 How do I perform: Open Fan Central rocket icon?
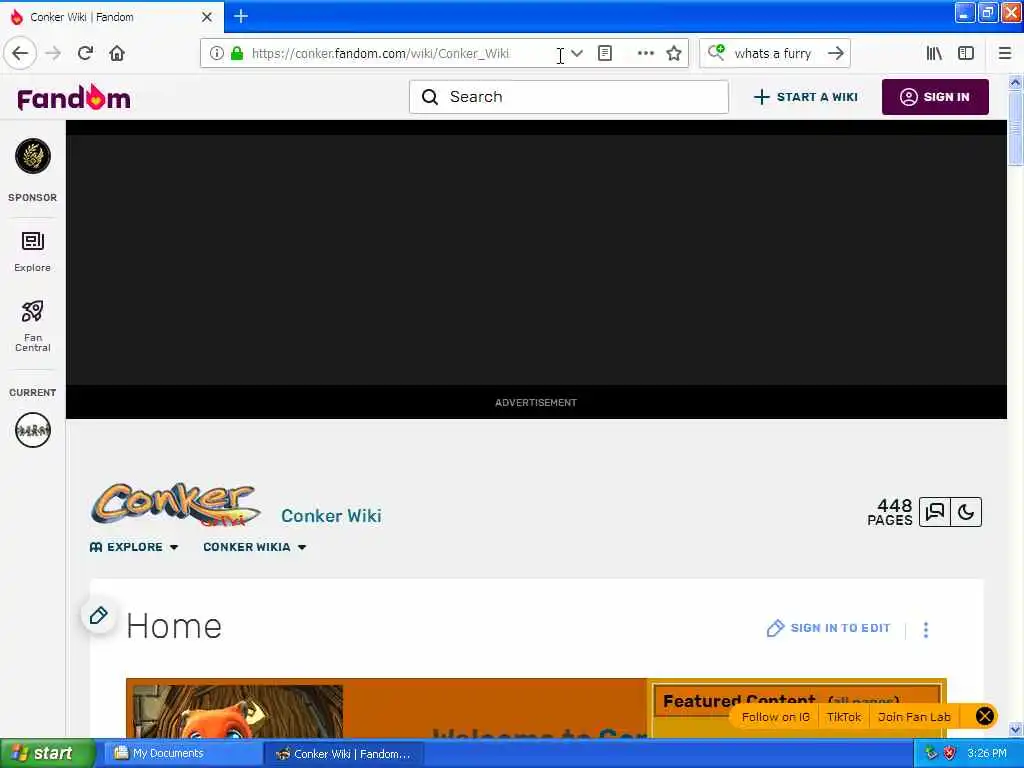33,326
